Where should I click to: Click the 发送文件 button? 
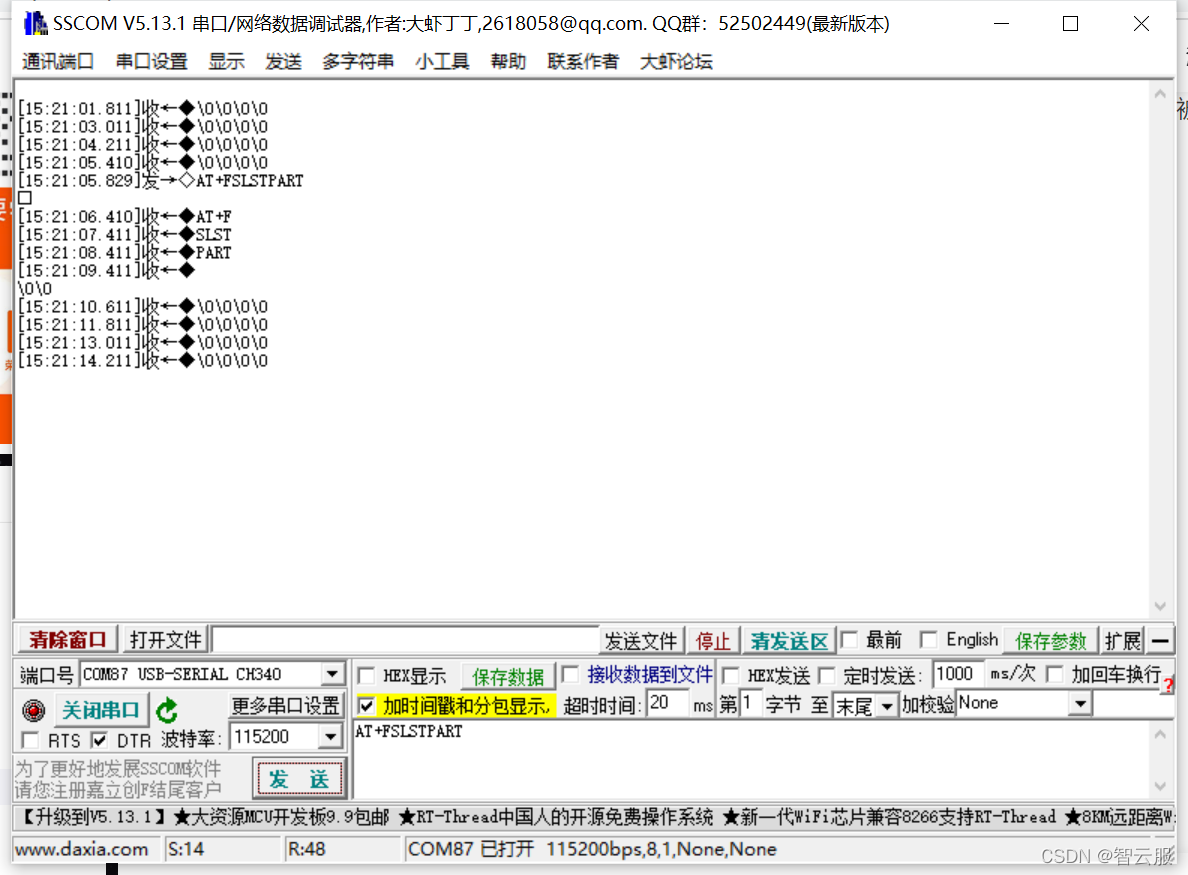click(x=641, y=641)
